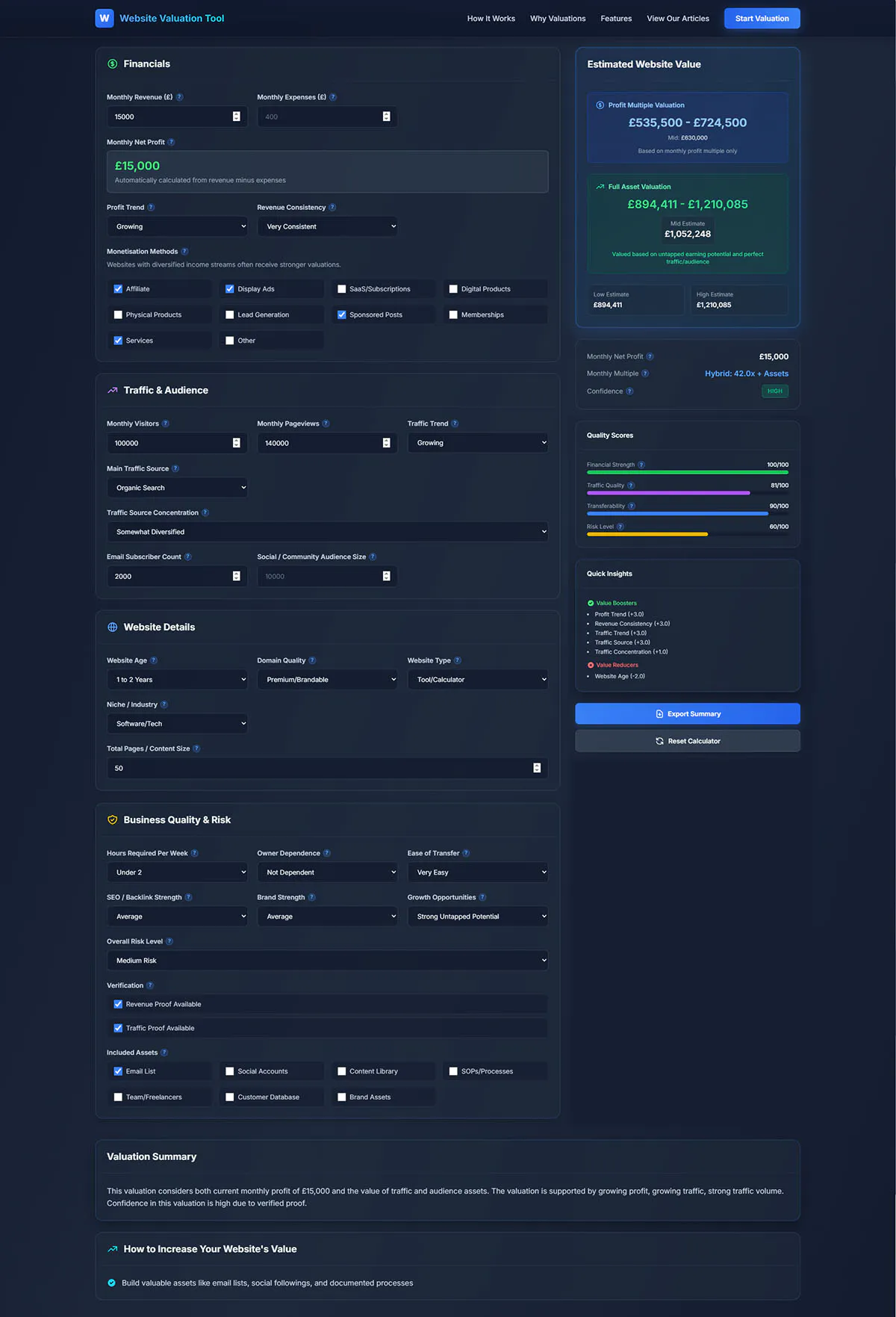Image resolution: width=896 pixels, height=1317 pixels.
Task: Click the Monthly Revenue input field
Action: [178, 117]
